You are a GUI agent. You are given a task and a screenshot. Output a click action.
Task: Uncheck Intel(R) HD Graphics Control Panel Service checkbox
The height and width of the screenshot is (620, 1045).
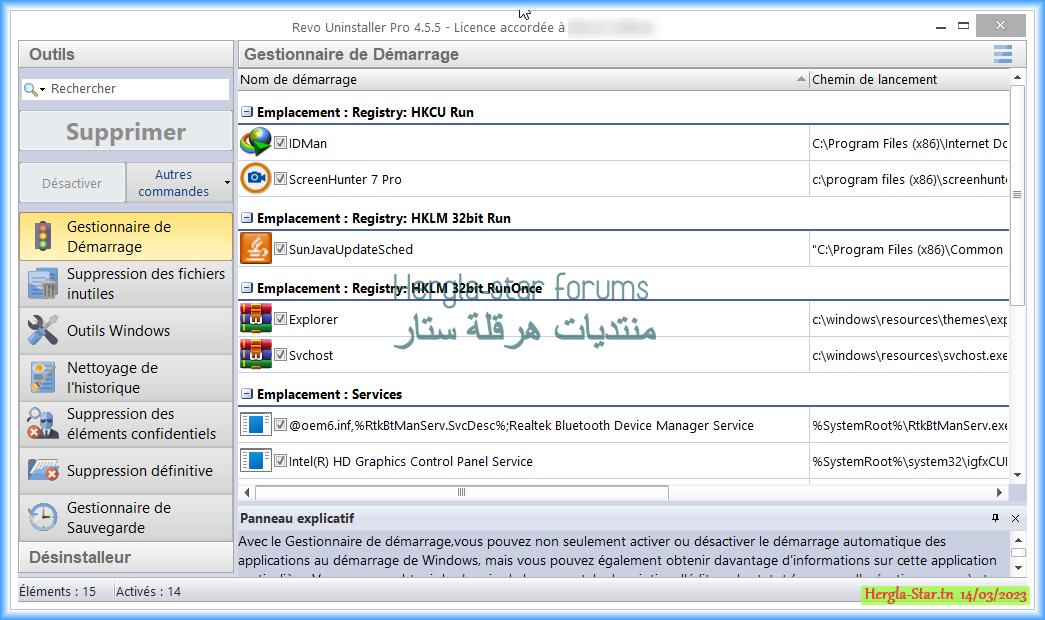[x=281, y=461]
